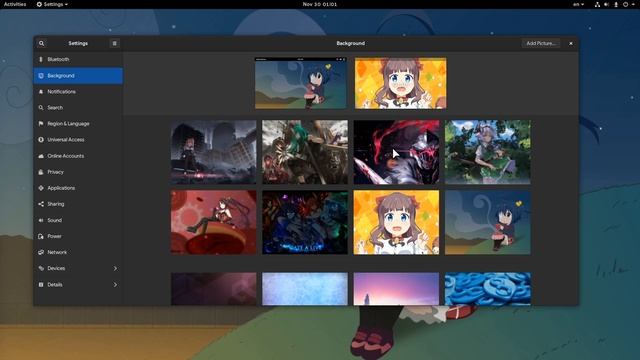
Task: Click the Power icon in the sidebar
Action: pos(41,236)
